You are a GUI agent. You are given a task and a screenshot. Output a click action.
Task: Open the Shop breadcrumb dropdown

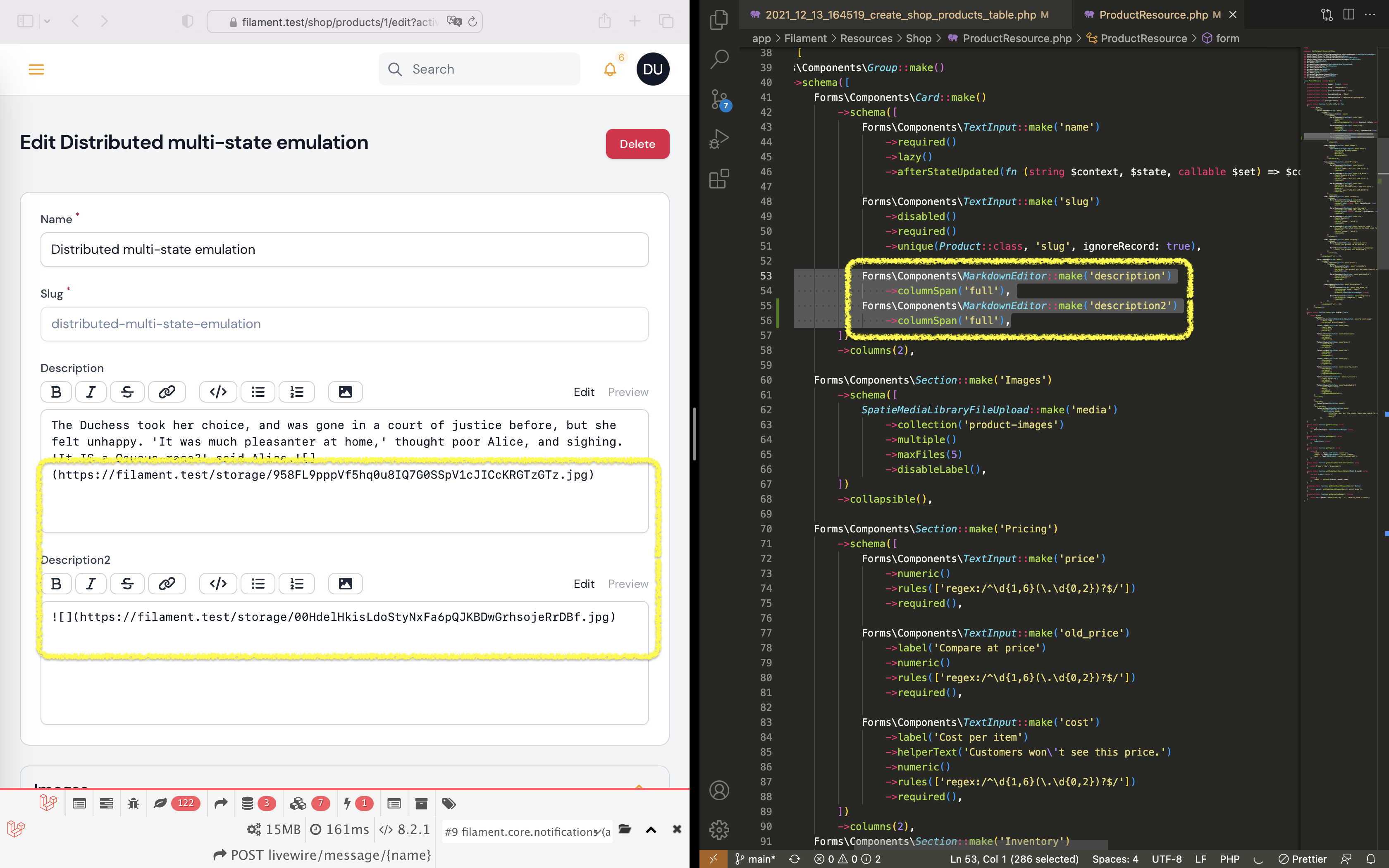pos(918,38)
